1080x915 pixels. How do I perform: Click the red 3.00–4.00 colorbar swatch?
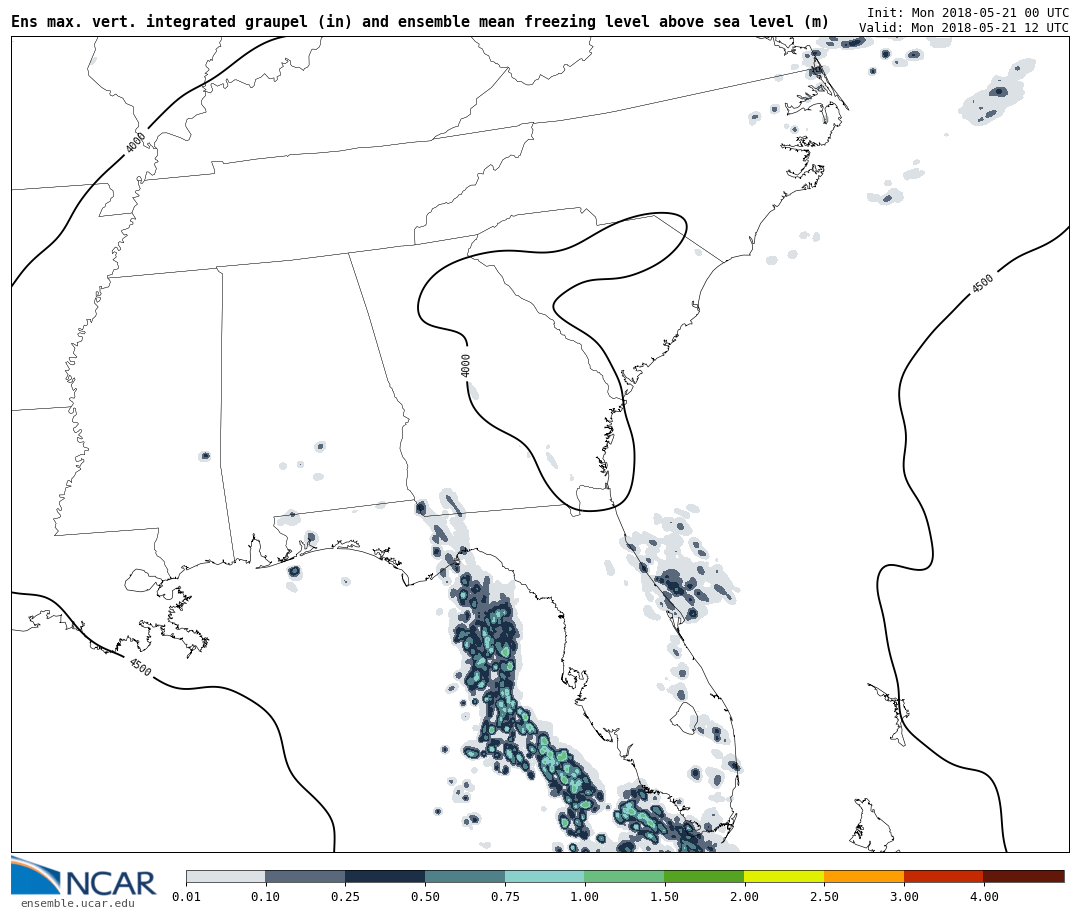point(943,876)
